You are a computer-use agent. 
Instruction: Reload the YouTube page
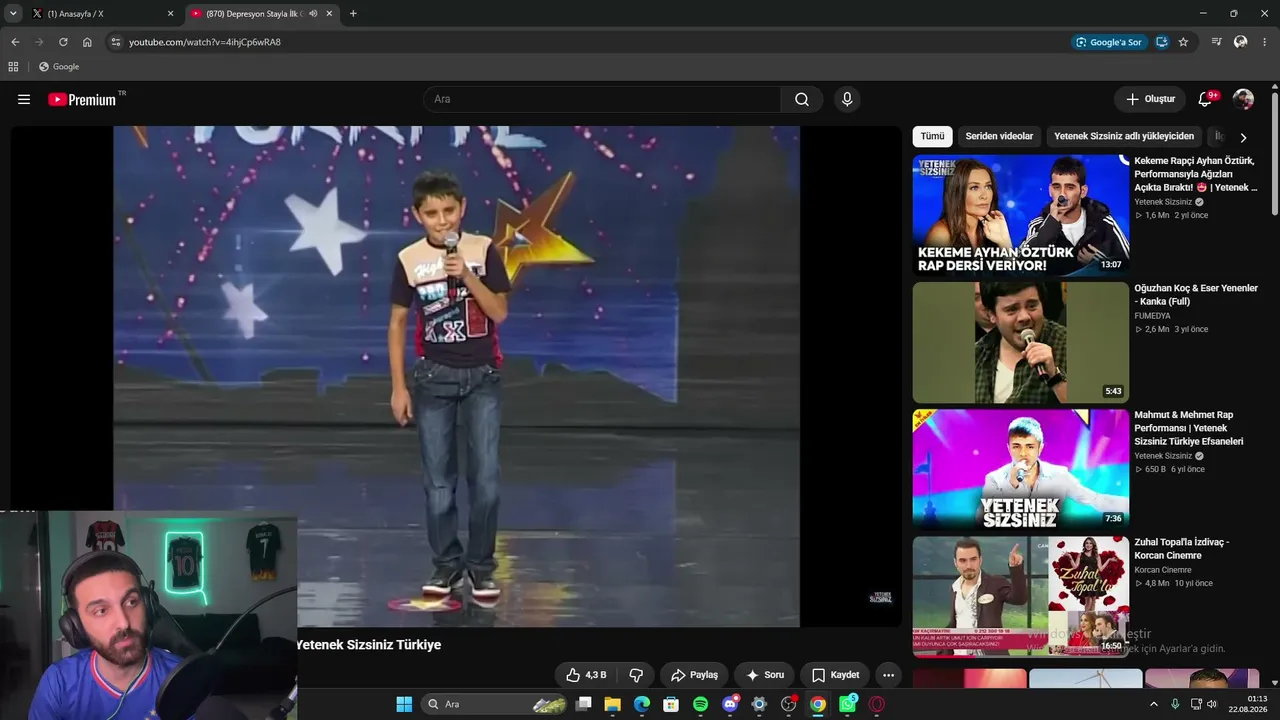[x=63, y=42]
